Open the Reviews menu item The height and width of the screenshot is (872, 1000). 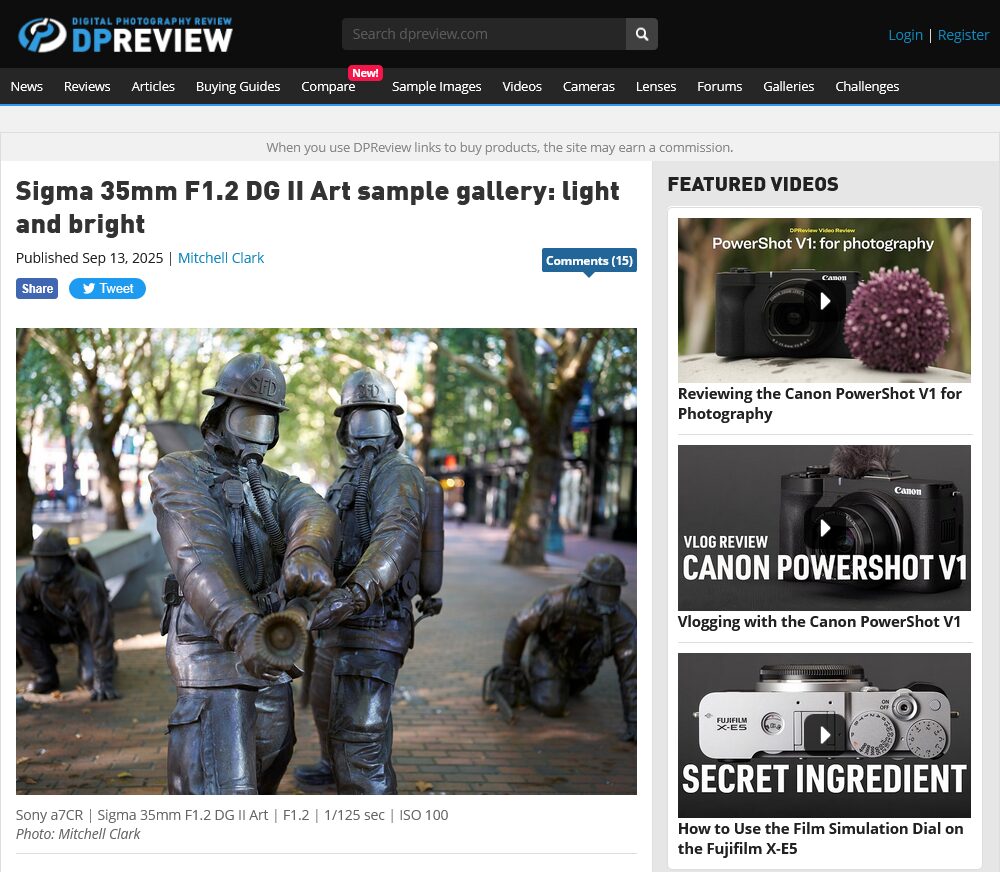pyautogui.click(x=87, y=86)
